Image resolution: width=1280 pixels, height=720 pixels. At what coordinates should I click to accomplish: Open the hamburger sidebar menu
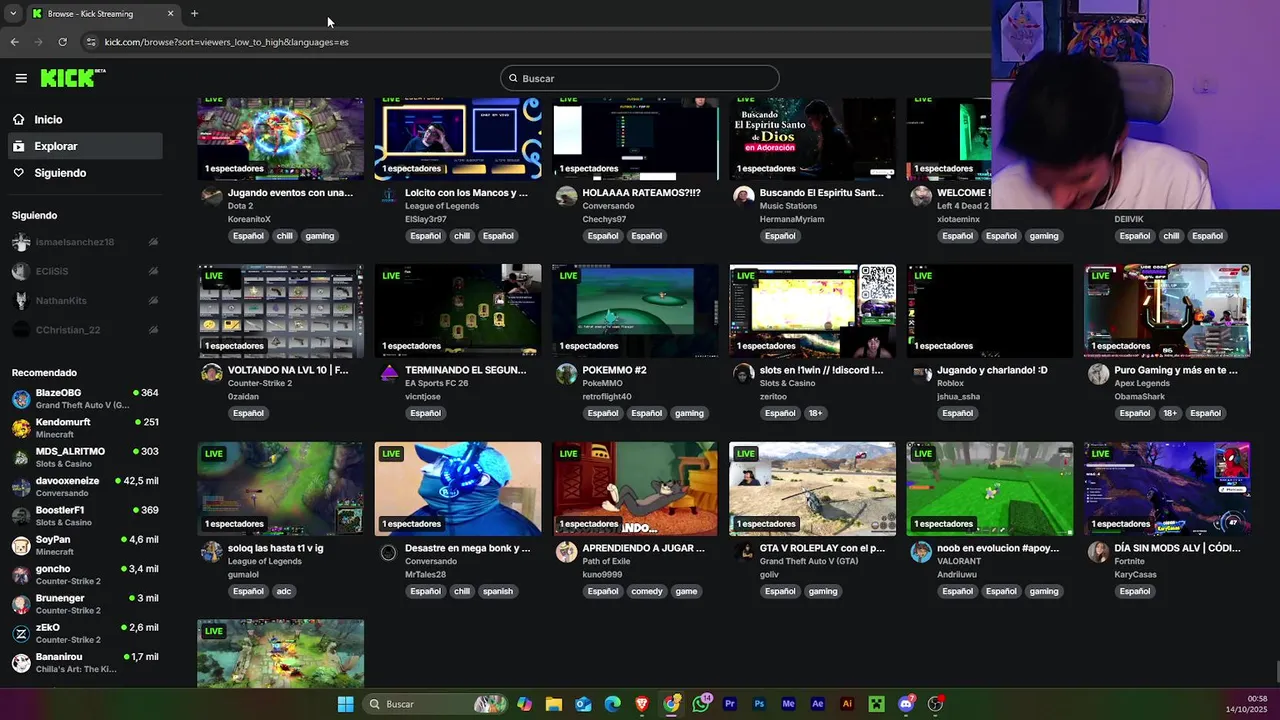[x=21, y=78]
